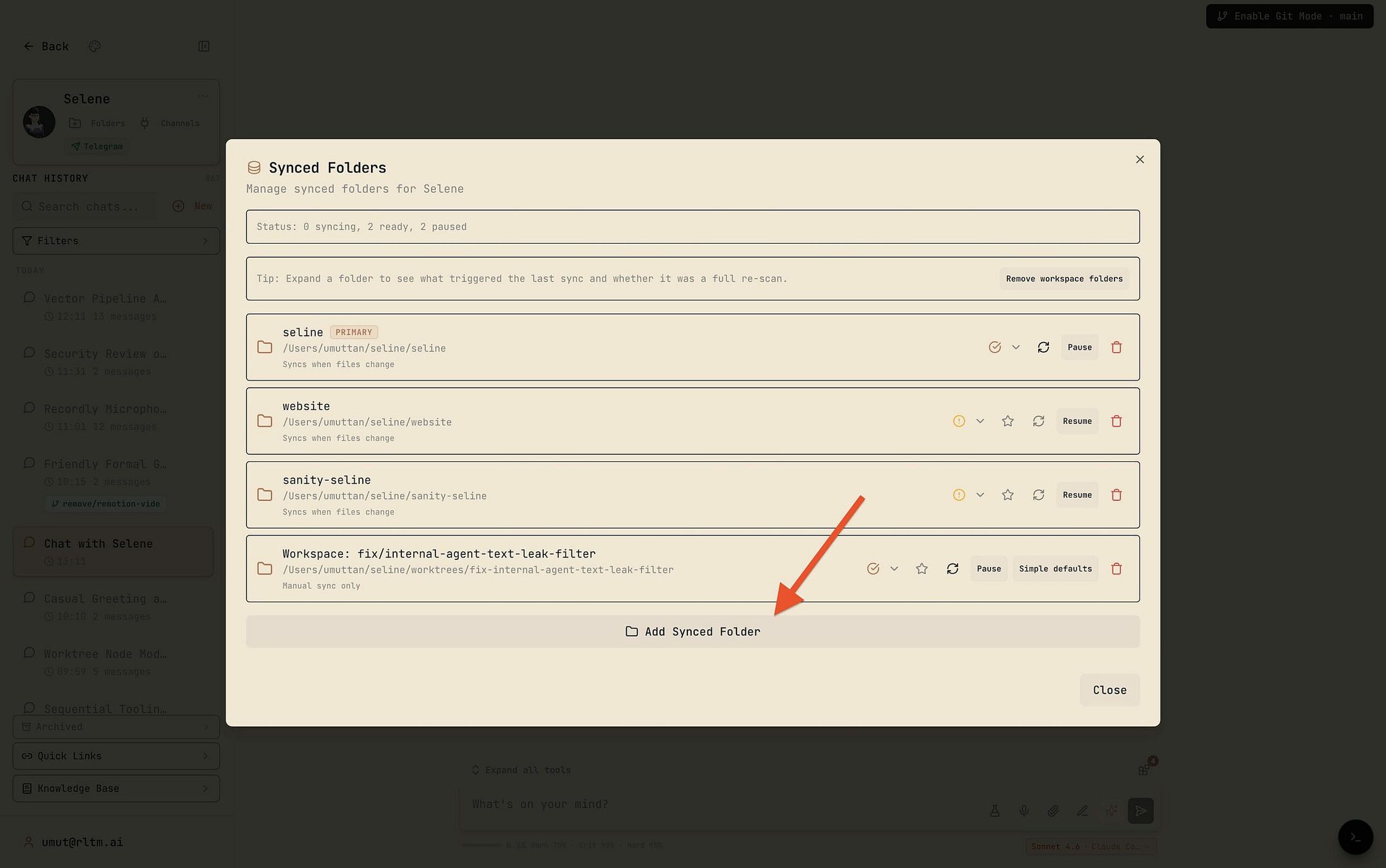Click the folder icon of the Workspace row
1386x868 pixels.
pyautogui.click(x=265, y=568)
